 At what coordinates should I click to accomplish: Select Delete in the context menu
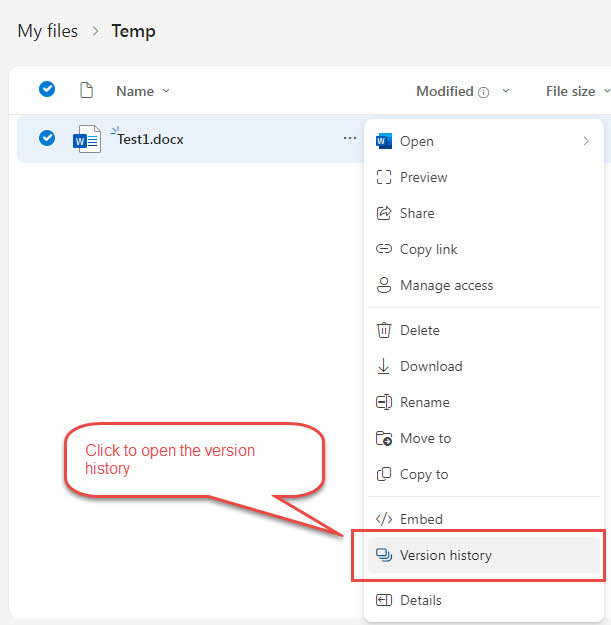[483, 330]
